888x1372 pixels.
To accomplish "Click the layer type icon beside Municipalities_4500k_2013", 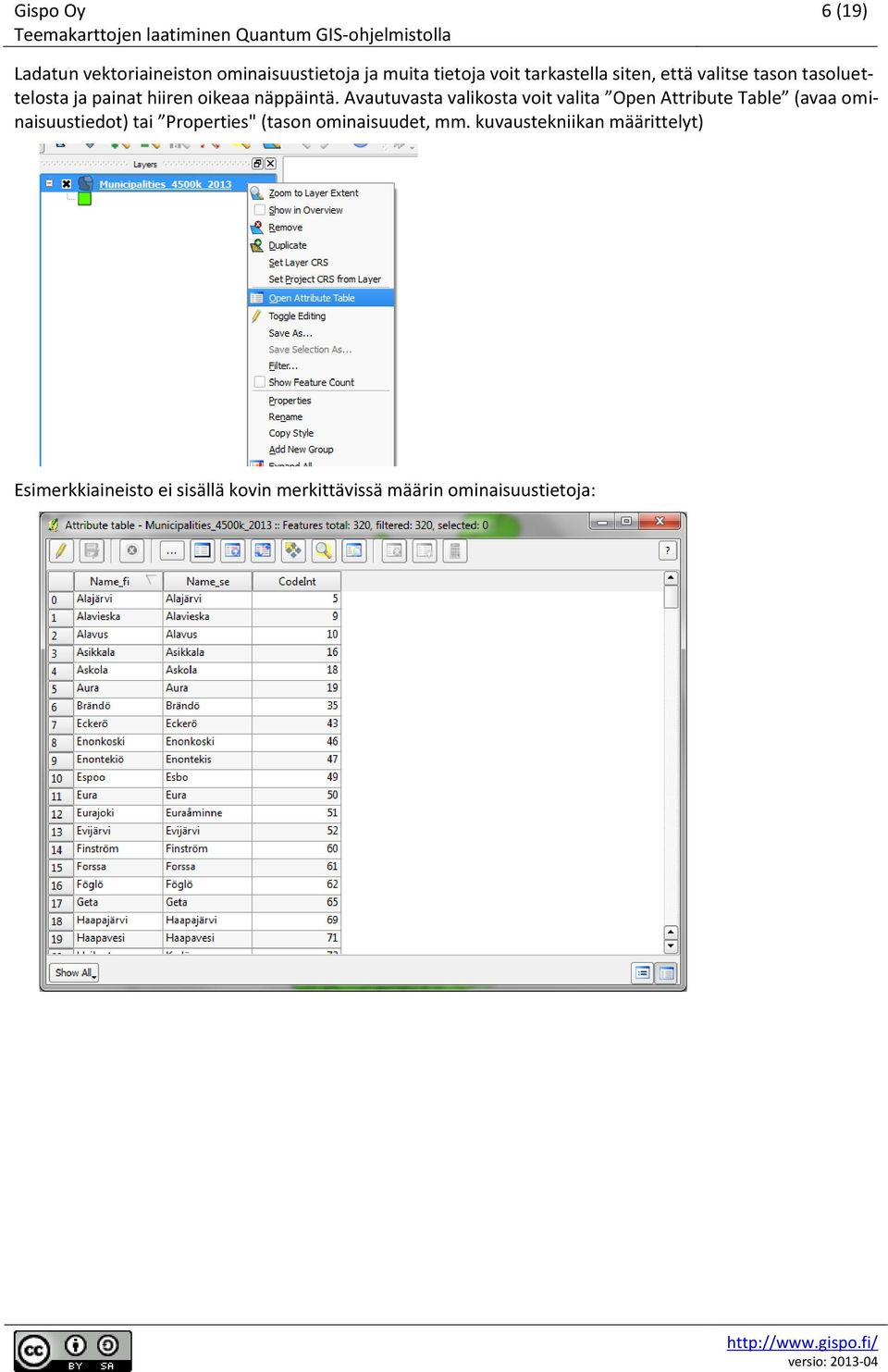I will tap(85, 183).
